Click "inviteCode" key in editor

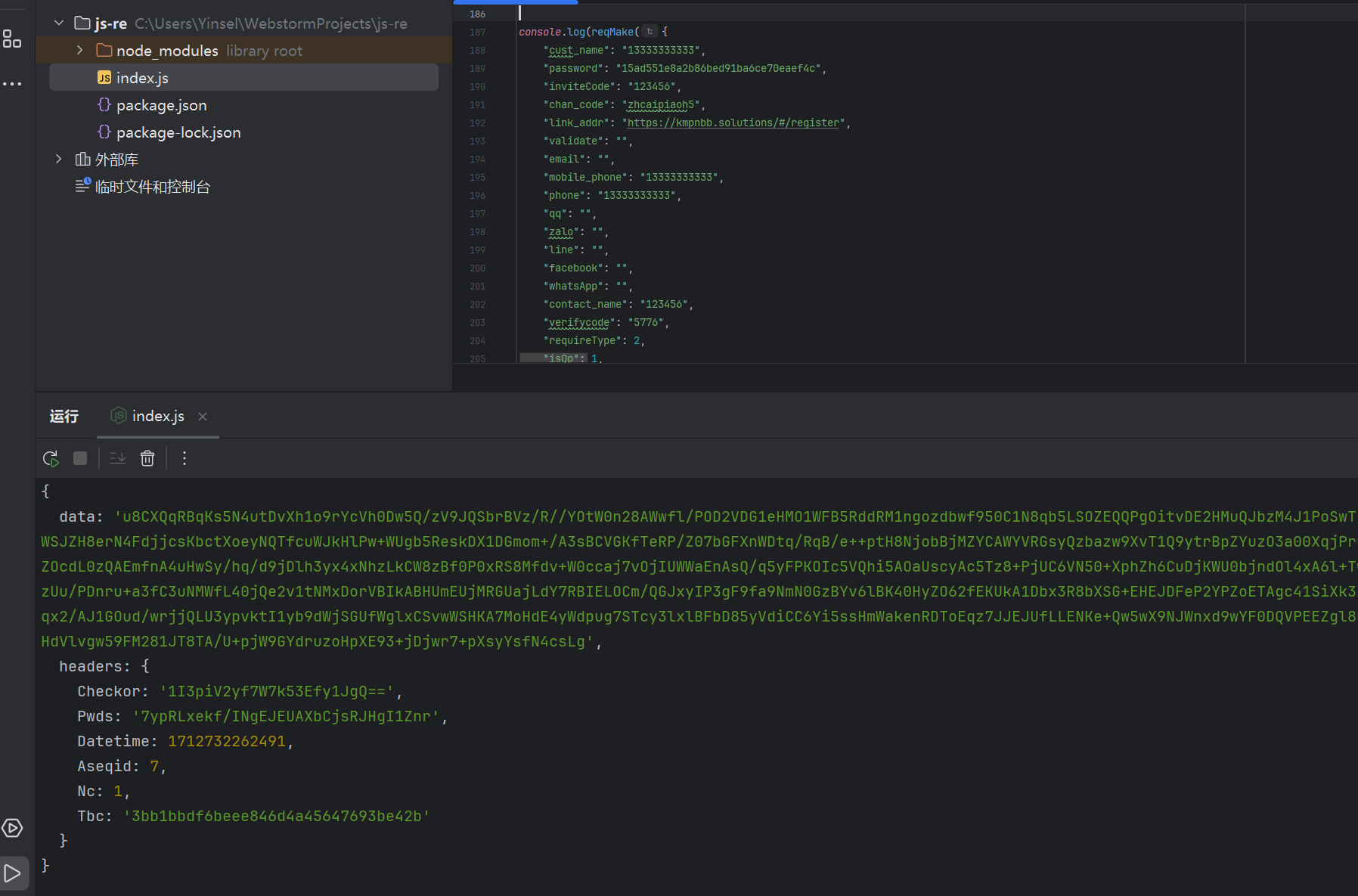tap(579, 86)
